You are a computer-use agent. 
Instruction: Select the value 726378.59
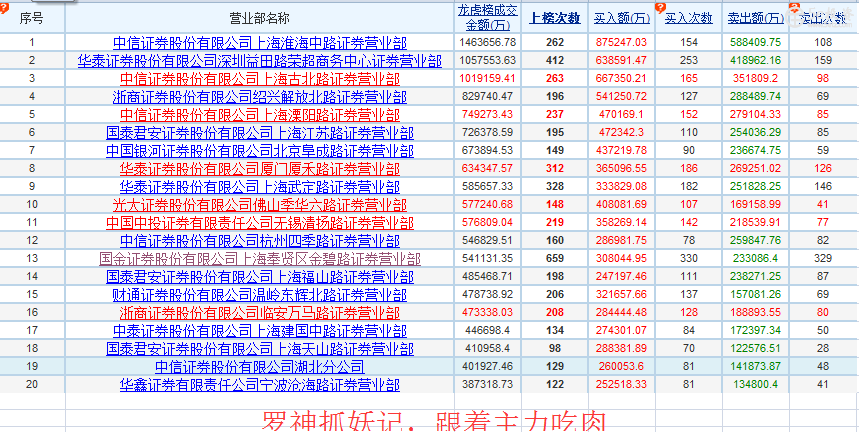coord(488,133)
